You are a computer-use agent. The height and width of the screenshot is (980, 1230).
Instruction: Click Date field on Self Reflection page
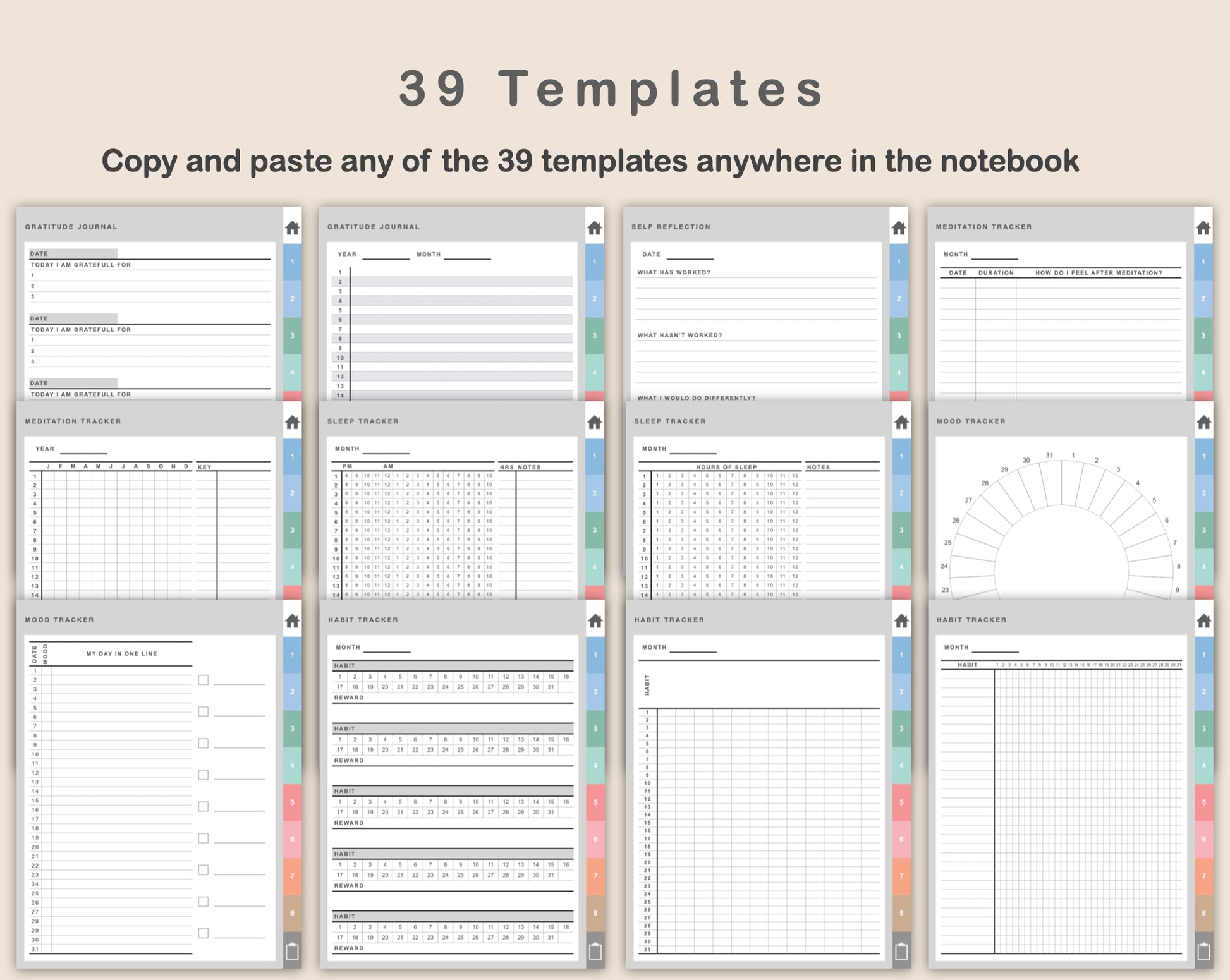(690, 255)
